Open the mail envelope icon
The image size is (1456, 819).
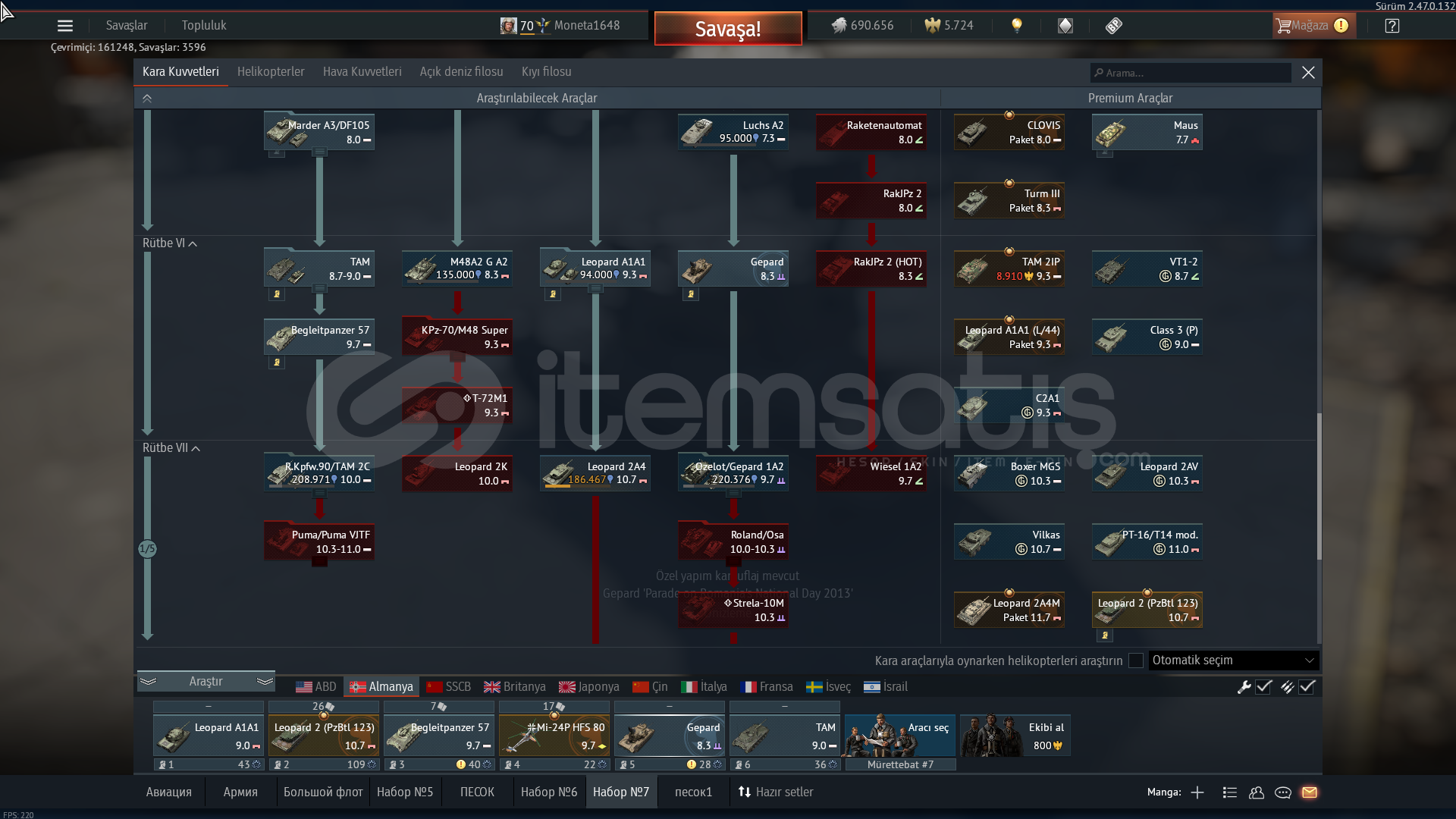tap(1310, 792)
